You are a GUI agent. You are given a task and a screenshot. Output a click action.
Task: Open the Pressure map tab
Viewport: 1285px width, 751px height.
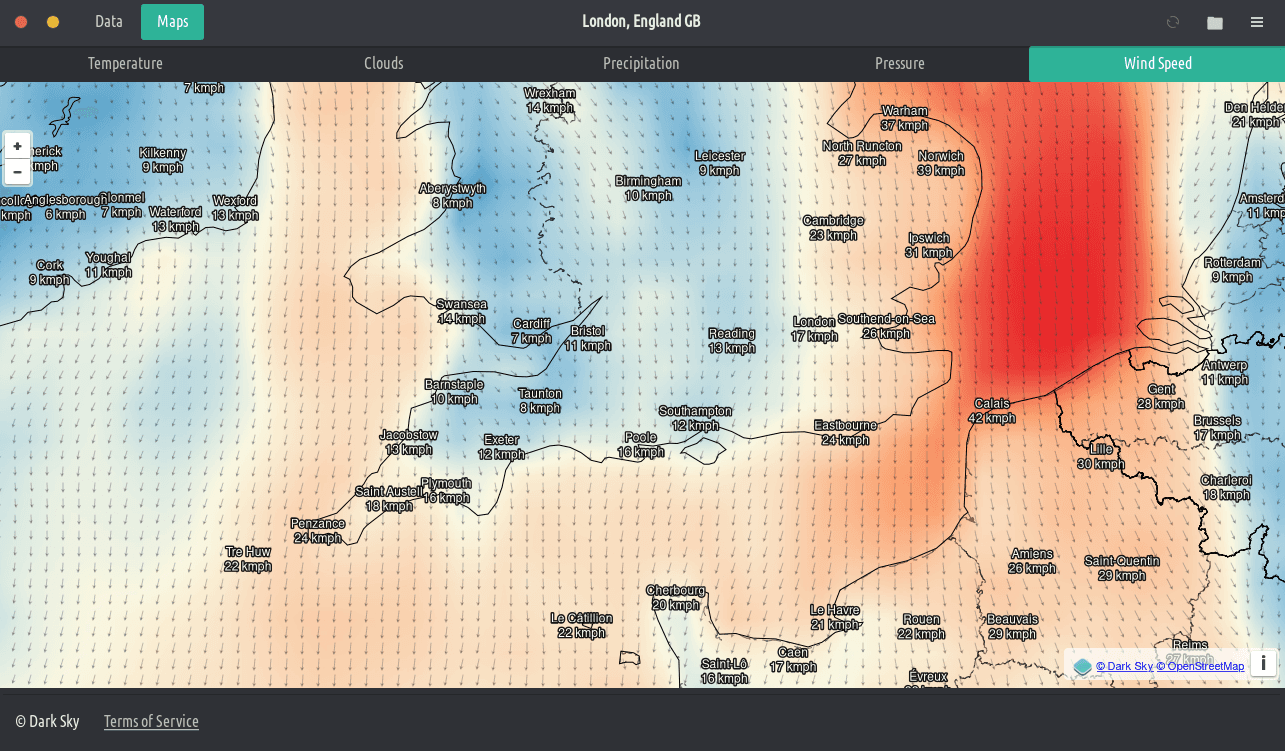[x=900, y=64]
